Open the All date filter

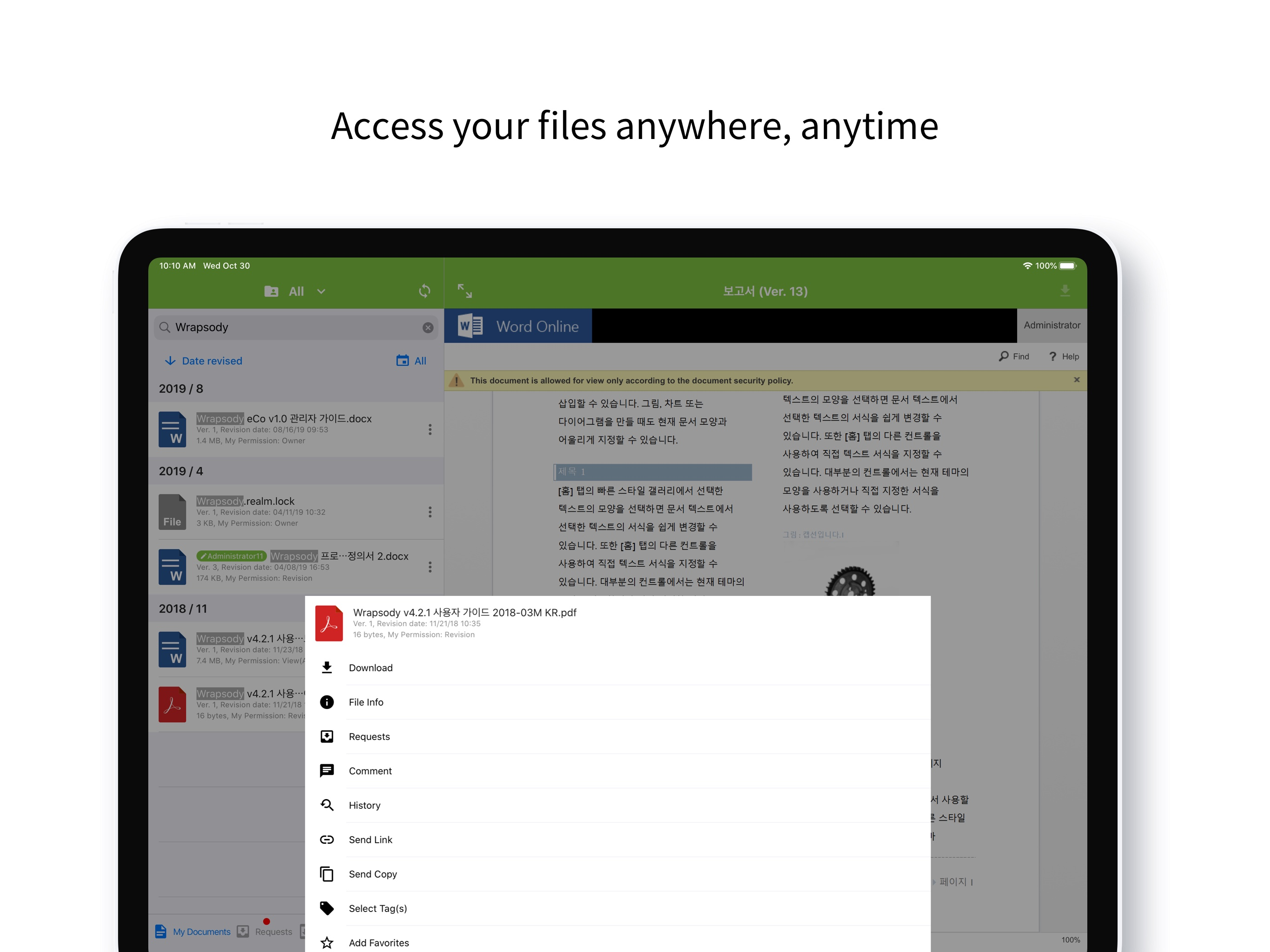click(x=411, y=361)
